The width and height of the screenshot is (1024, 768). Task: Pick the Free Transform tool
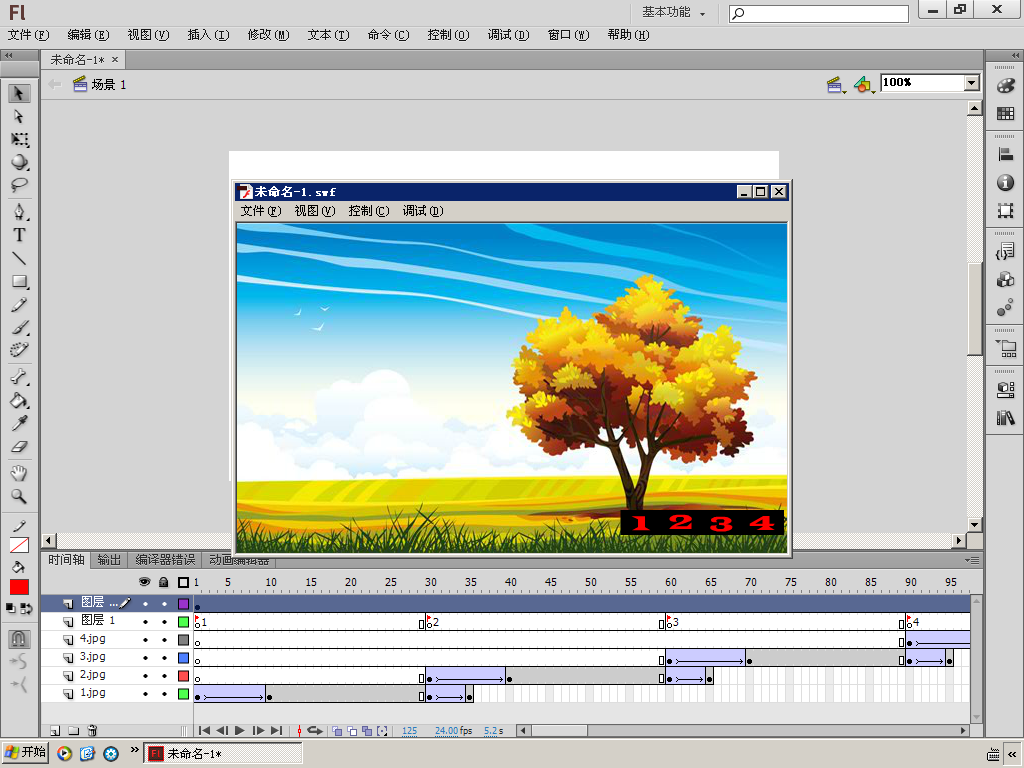coord(19,140)
